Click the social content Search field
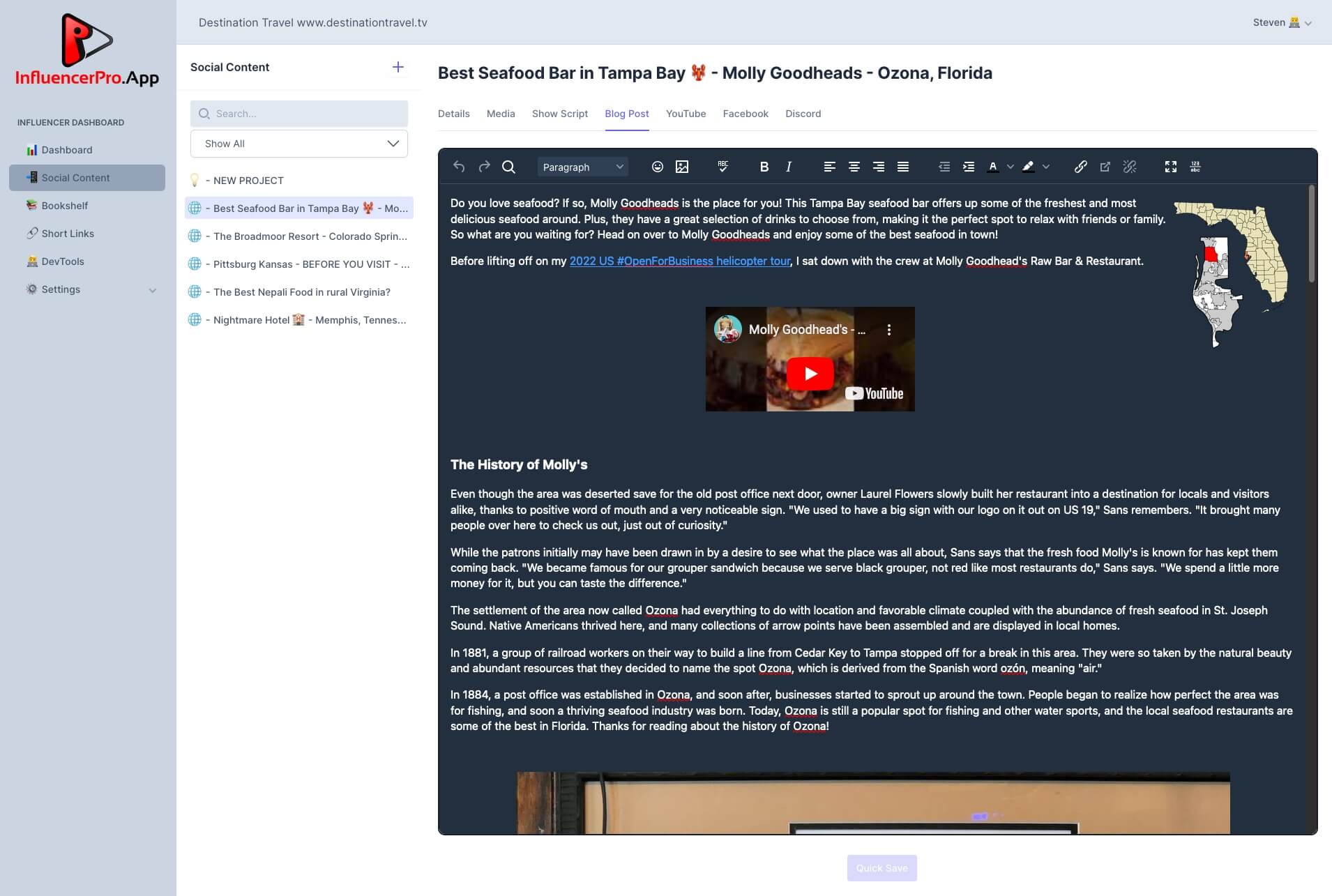 point(299,114)
